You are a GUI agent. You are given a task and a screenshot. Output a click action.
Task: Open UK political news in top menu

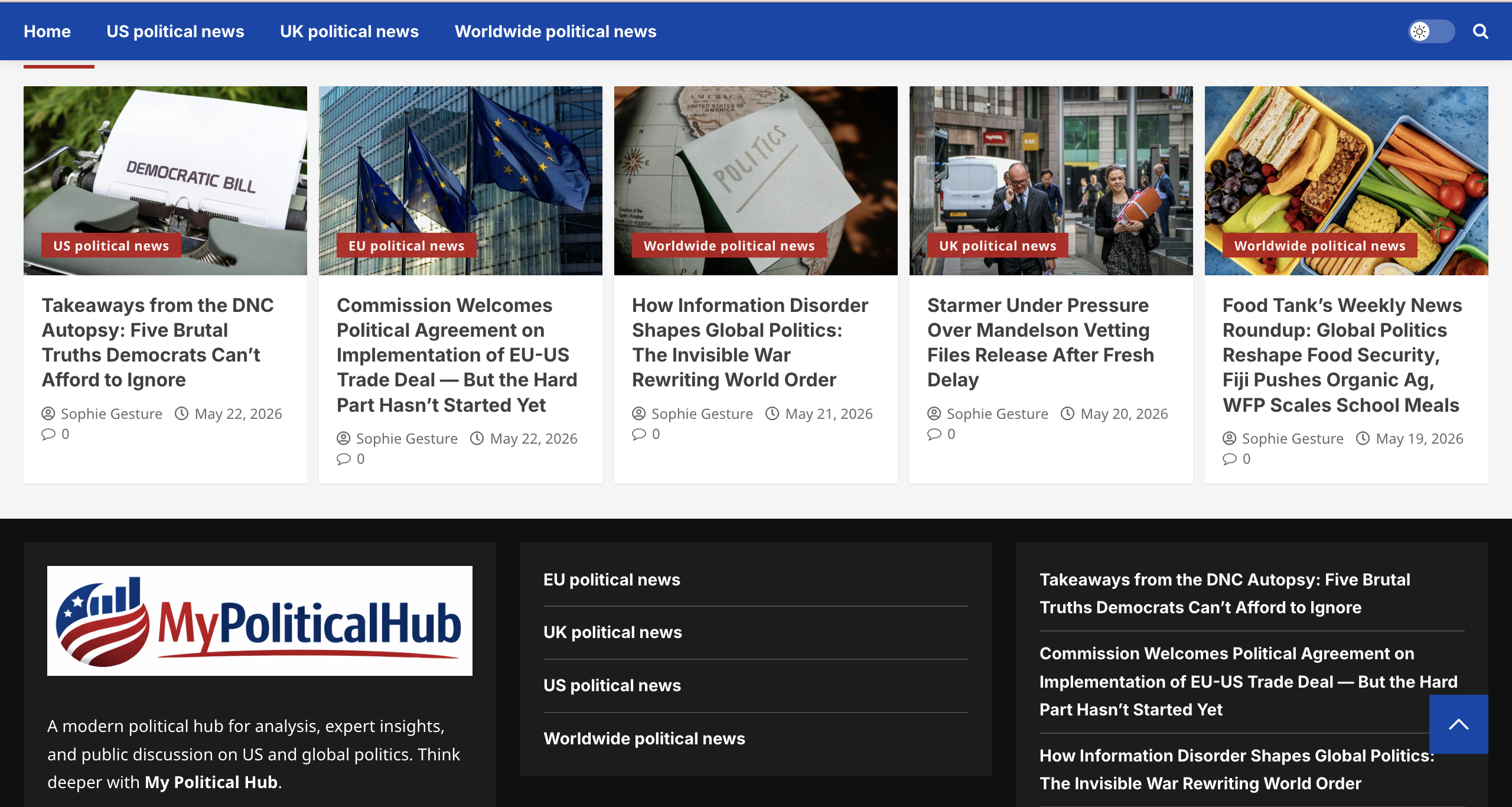pyautogui.click(x=350, y=31)
